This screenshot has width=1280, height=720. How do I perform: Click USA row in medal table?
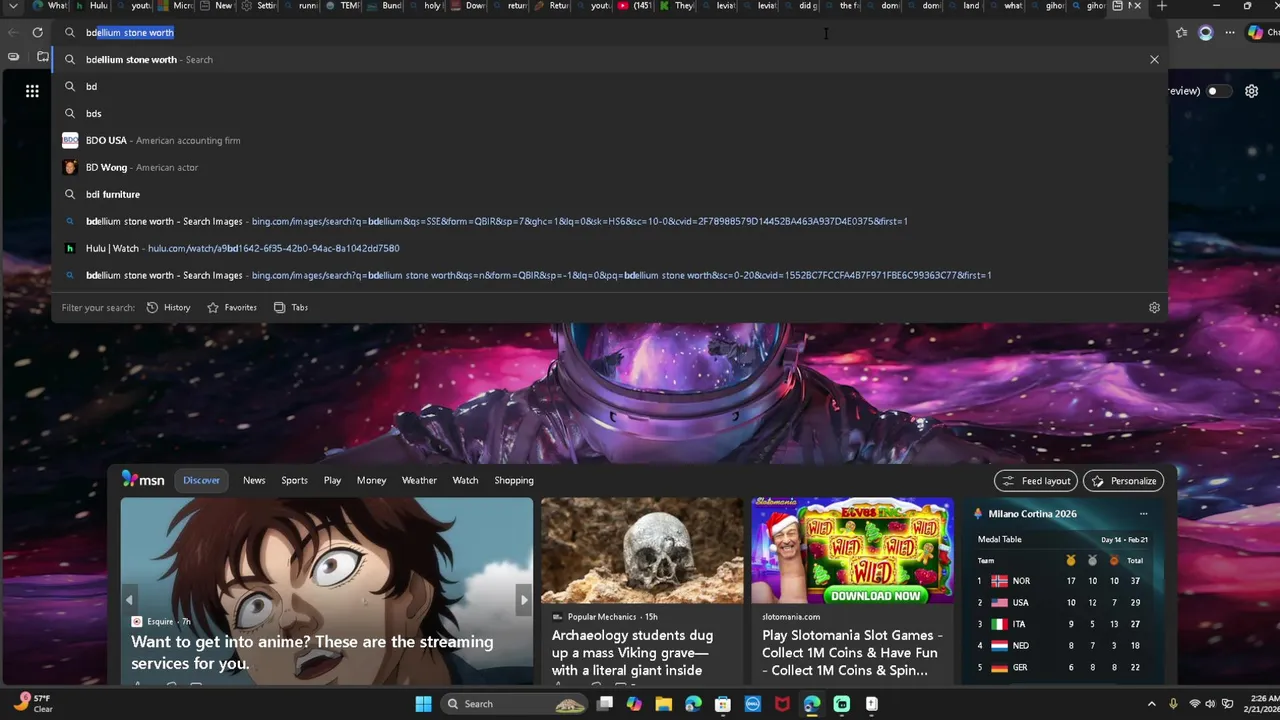click(x=1061, y=602)
